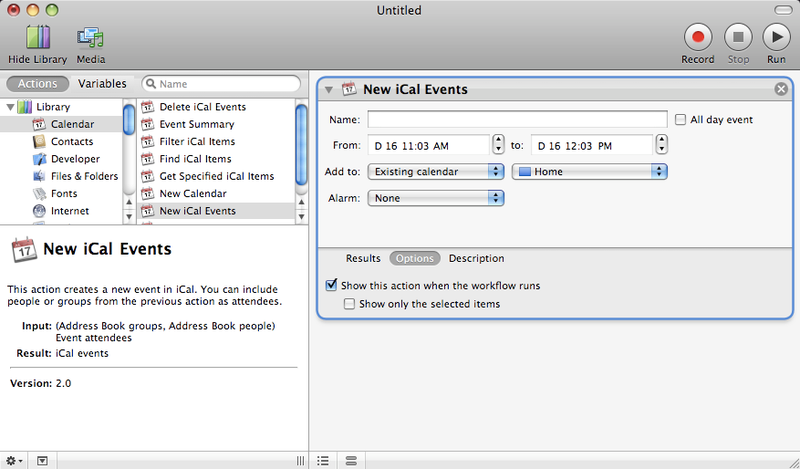
Task: Enable the All day event checkbox
Action: (680, 120)
